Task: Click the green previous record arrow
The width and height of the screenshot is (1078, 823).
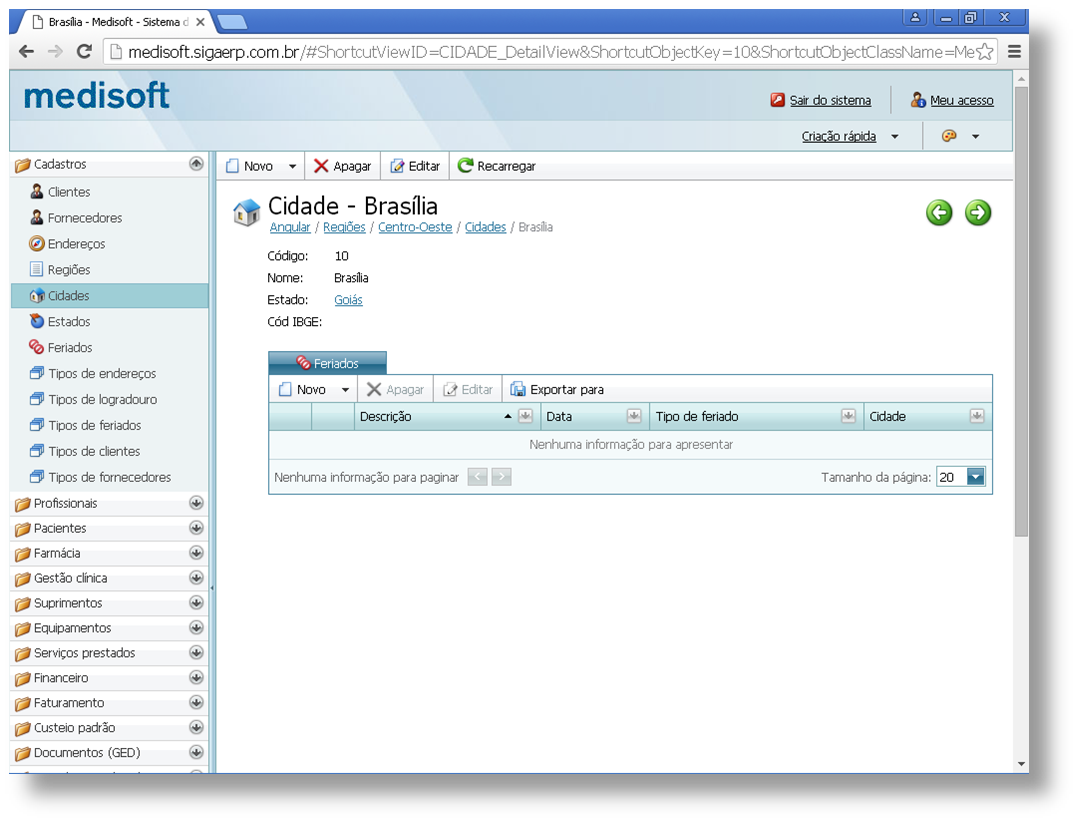Action: tap(939, 212)
